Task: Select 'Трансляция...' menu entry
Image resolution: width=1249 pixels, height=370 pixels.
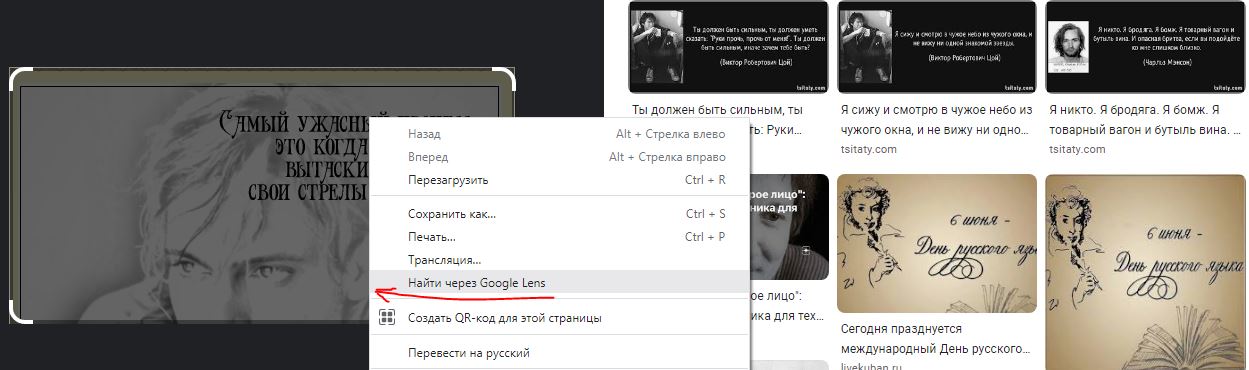Action: pos(559,260)
